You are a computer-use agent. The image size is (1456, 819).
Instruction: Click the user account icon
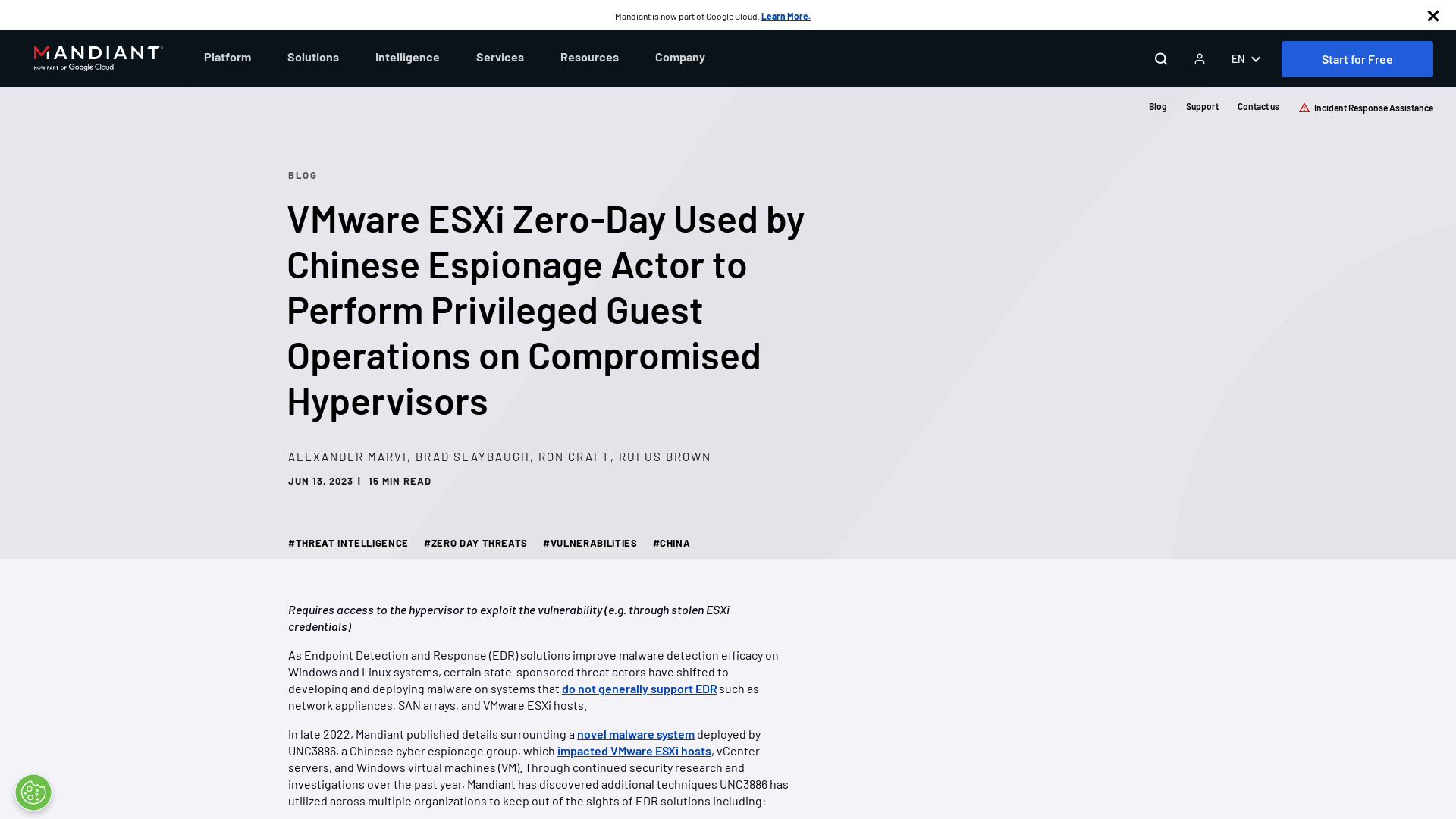(x=1200, y=58)
